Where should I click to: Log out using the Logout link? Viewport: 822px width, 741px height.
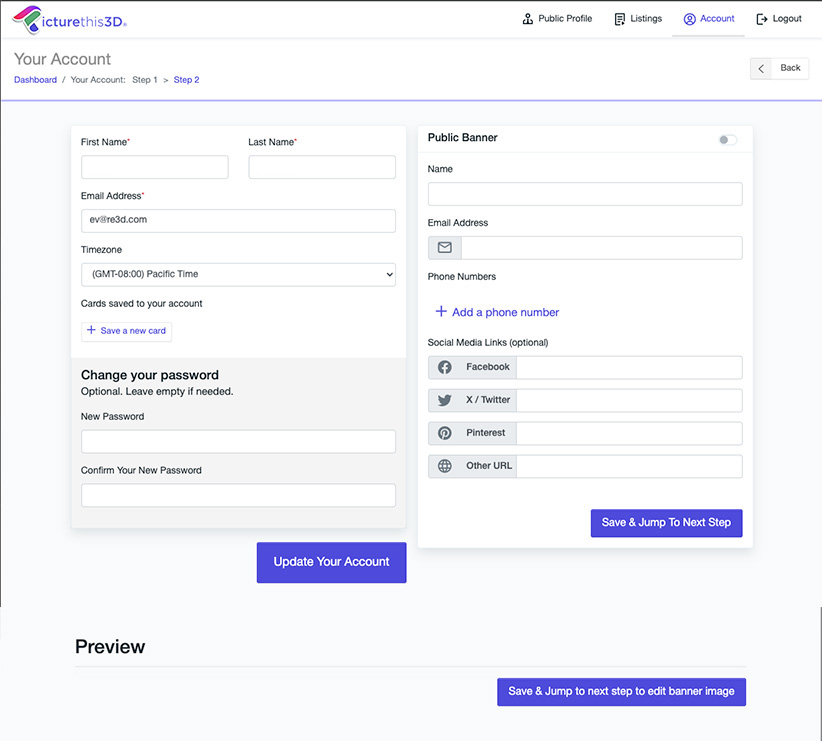779,19
